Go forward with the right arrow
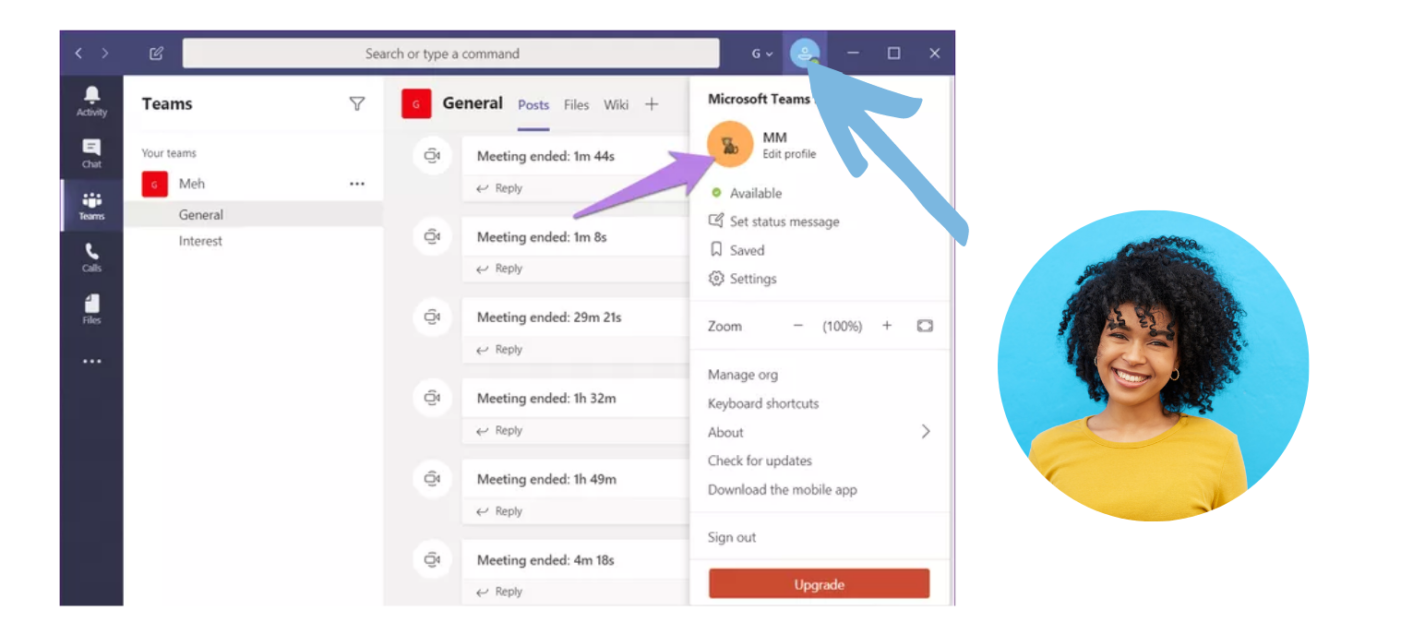This screenshot has height=622, width=1425. 105,53
